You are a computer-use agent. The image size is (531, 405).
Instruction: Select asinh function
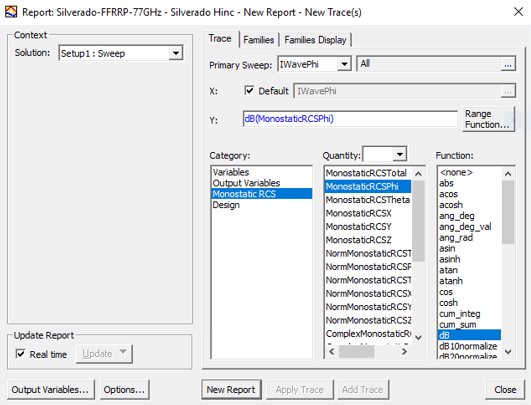[469, 259]
